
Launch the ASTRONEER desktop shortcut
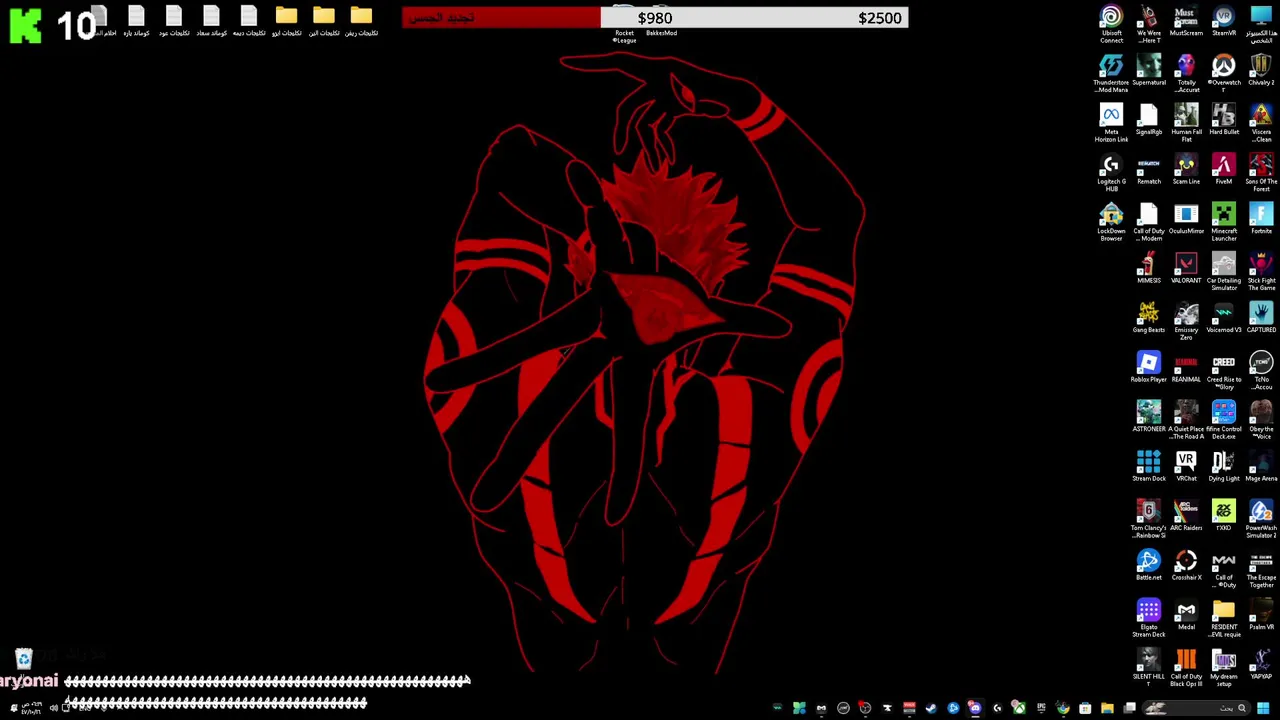pyautogui.click(x=1149, y=418)
